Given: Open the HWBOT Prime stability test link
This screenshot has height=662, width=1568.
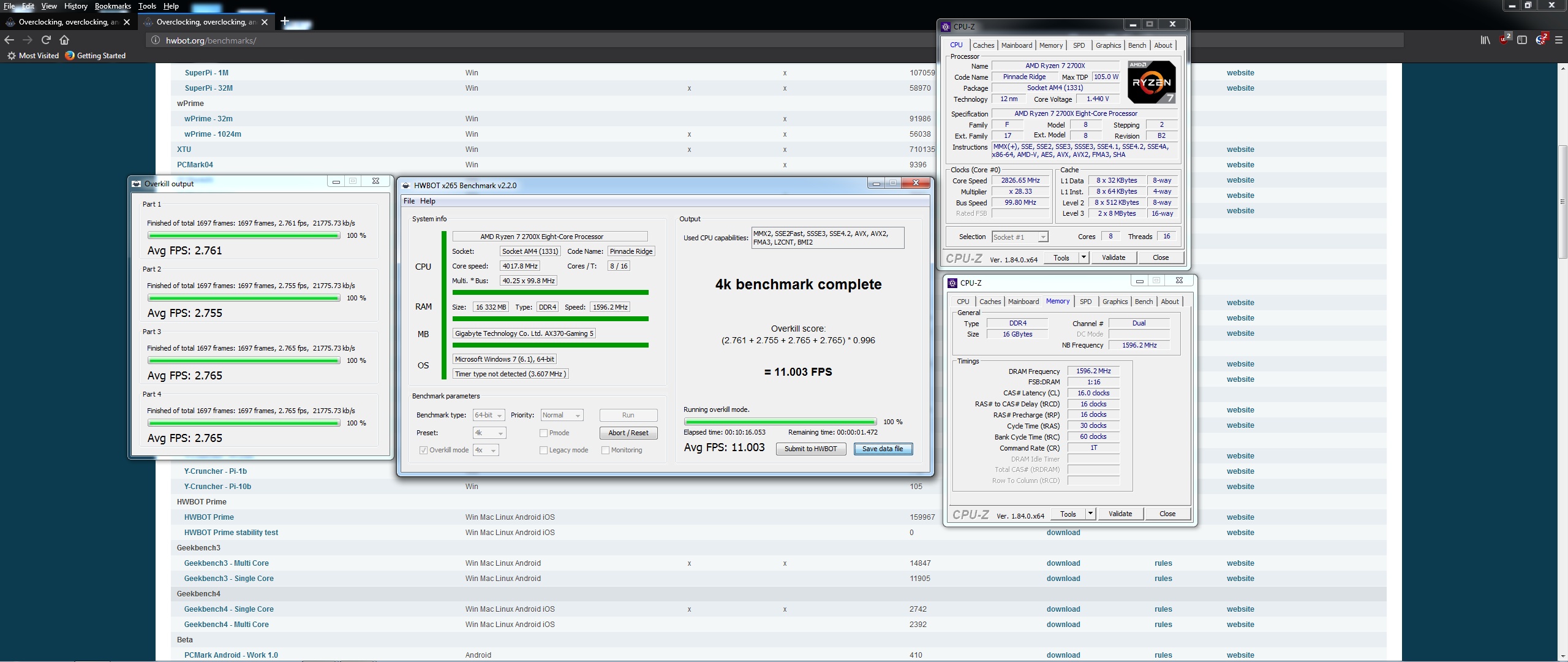Looking at the screenshot, I should point(231,533).
